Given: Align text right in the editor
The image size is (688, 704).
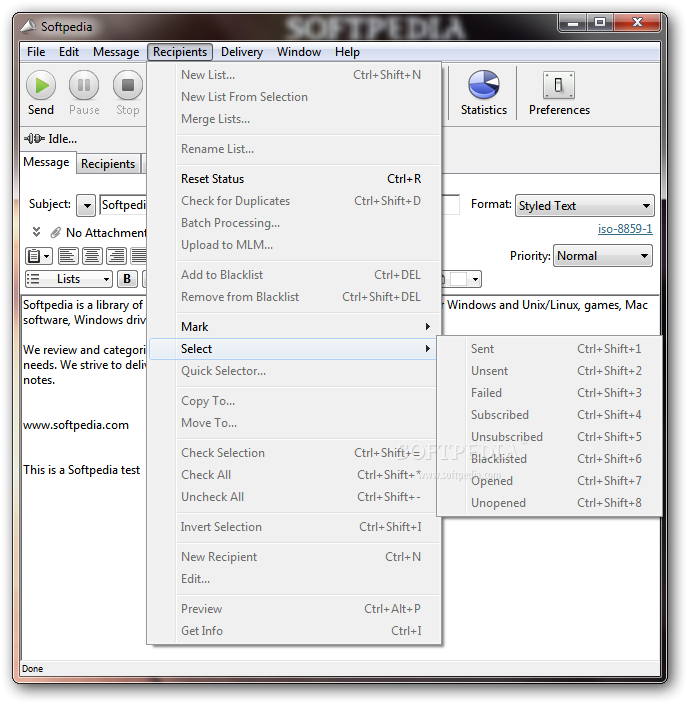Looking at the screenshot, I should tap(116, 256).
